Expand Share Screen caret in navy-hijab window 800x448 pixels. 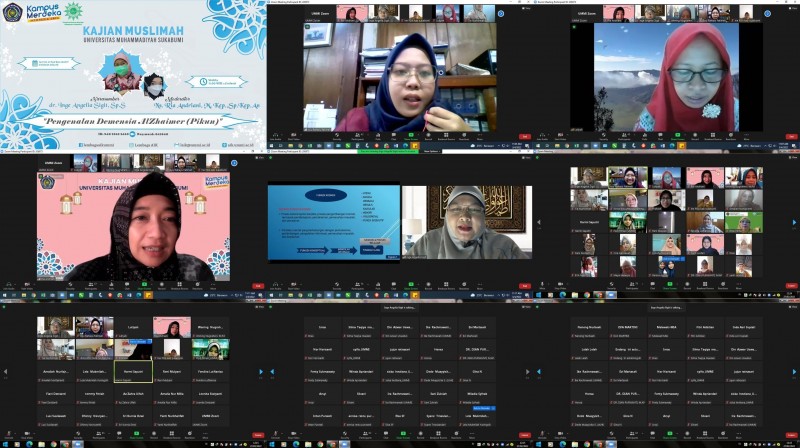tap(419, 135)
